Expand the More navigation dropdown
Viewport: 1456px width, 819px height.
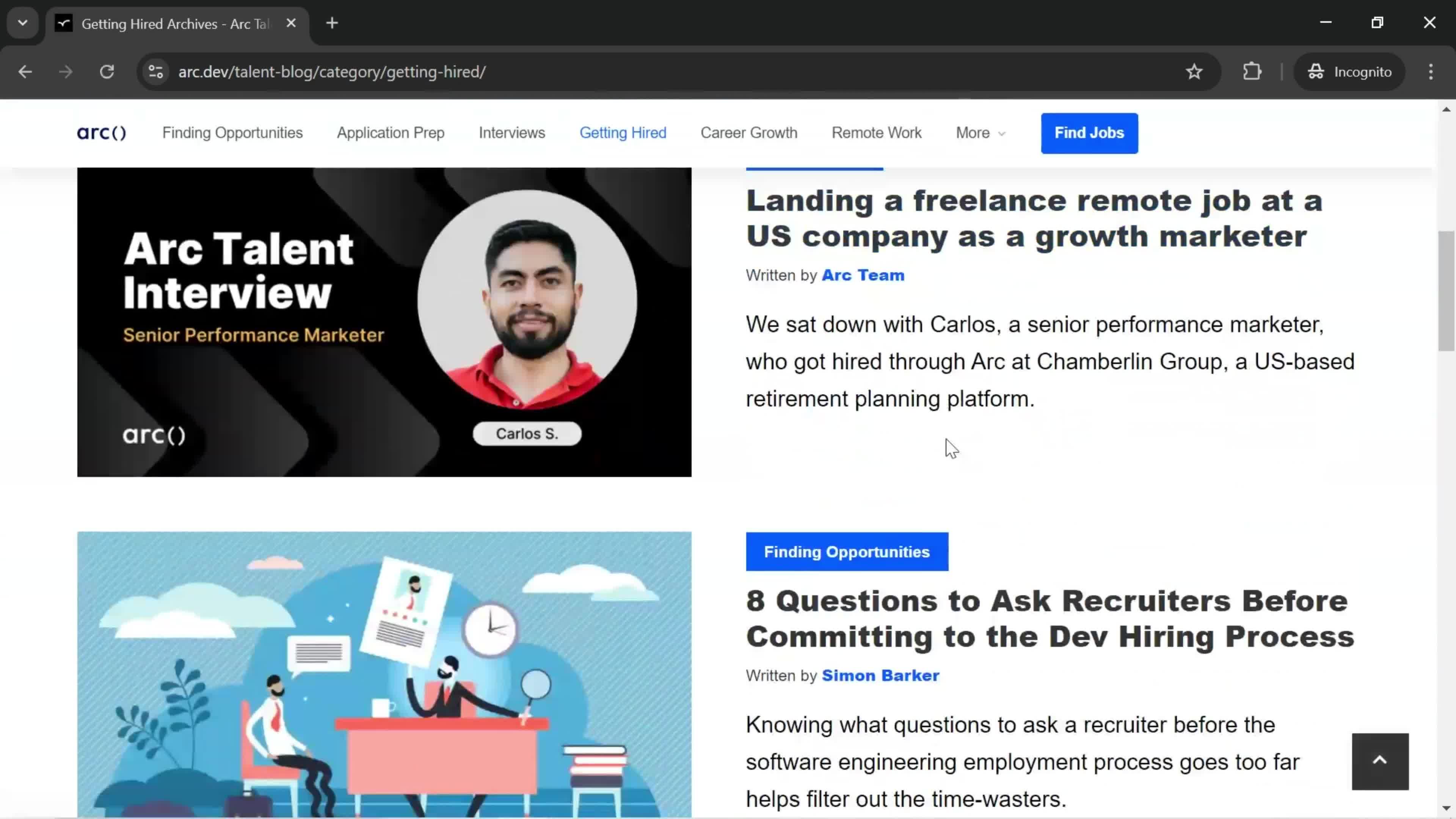(x=980, y=132)
